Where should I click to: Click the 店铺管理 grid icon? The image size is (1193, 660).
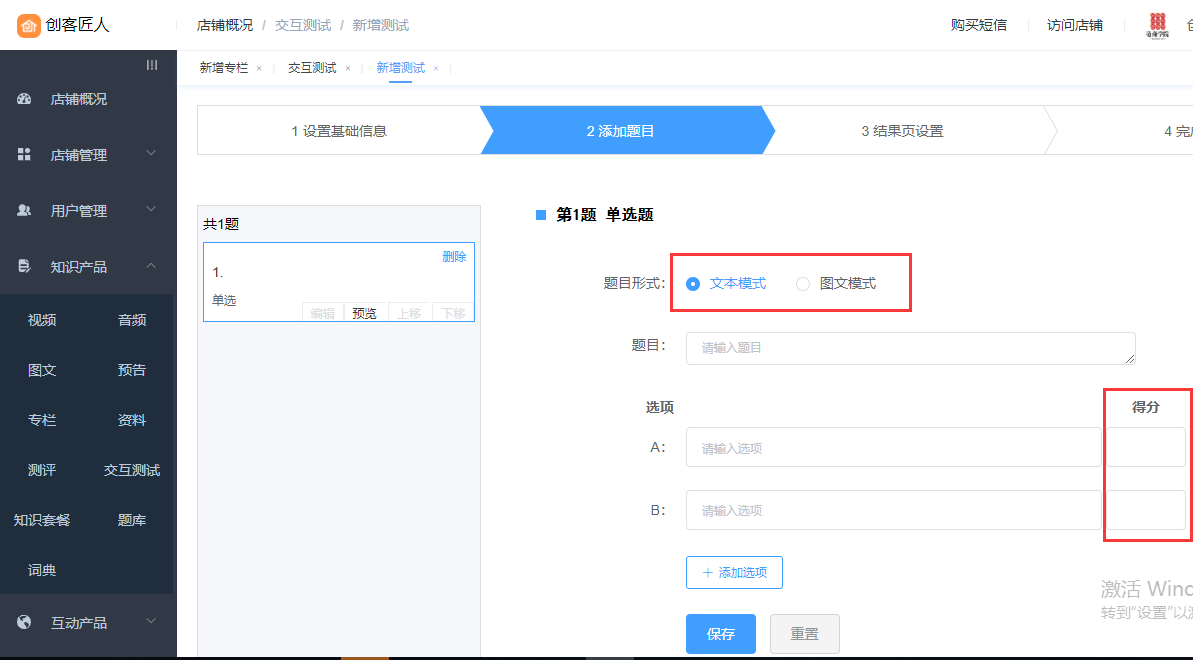point(25,155)
